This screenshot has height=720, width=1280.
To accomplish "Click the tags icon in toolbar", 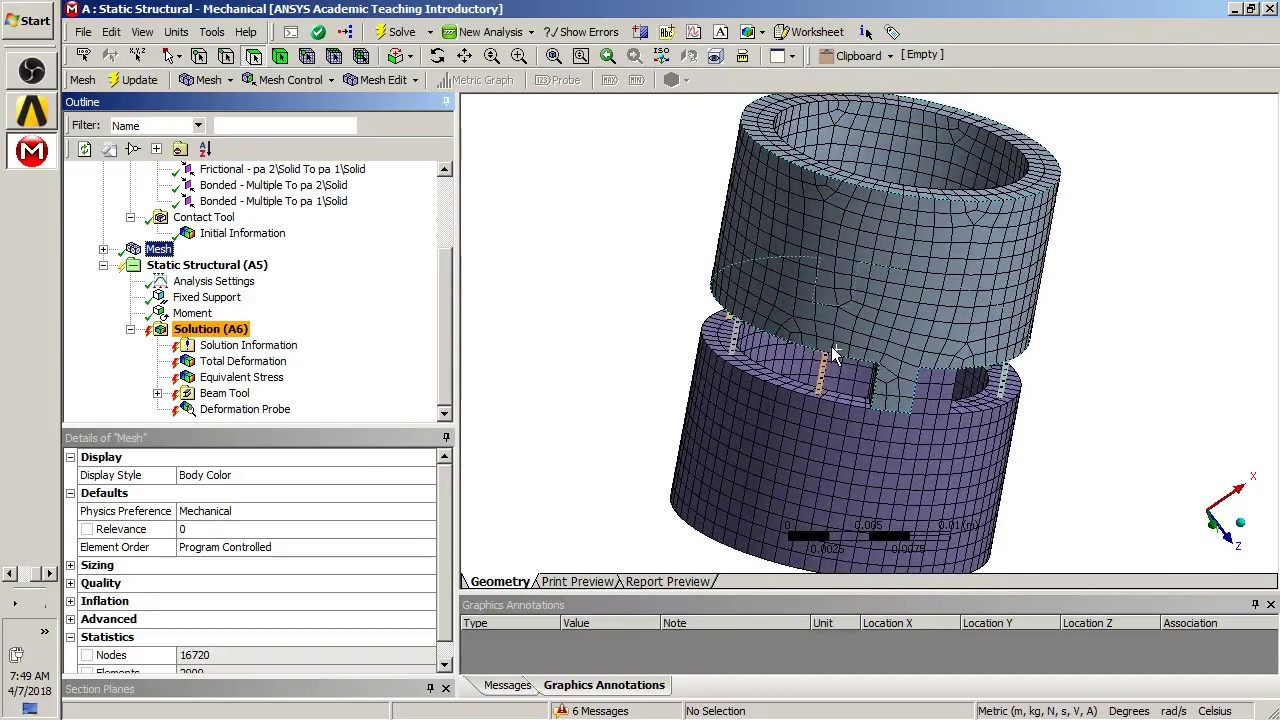I will (893, 32).
